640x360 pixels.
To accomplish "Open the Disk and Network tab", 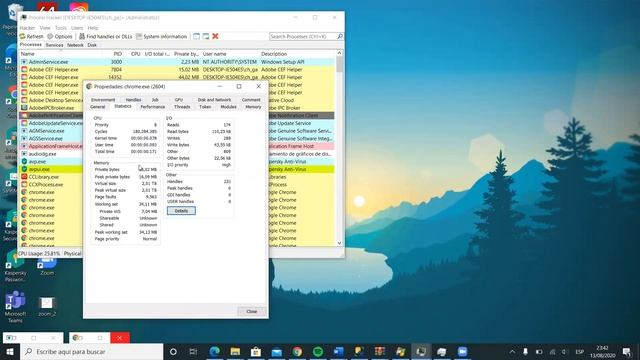I will coord(214,100).
